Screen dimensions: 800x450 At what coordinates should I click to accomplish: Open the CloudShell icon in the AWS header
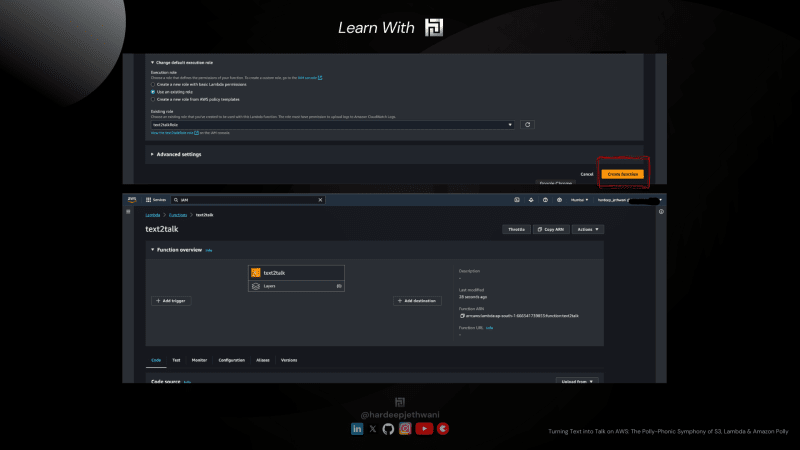tap(517, 200)
